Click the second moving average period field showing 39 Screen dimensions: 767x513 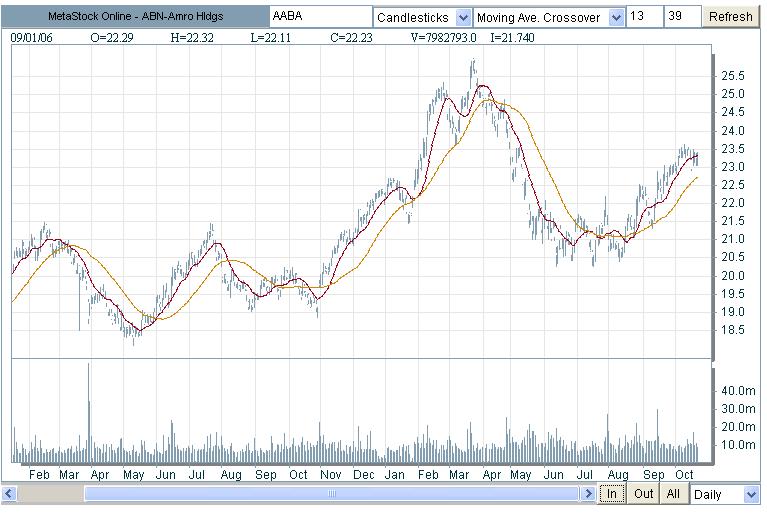tap(682, 17)
